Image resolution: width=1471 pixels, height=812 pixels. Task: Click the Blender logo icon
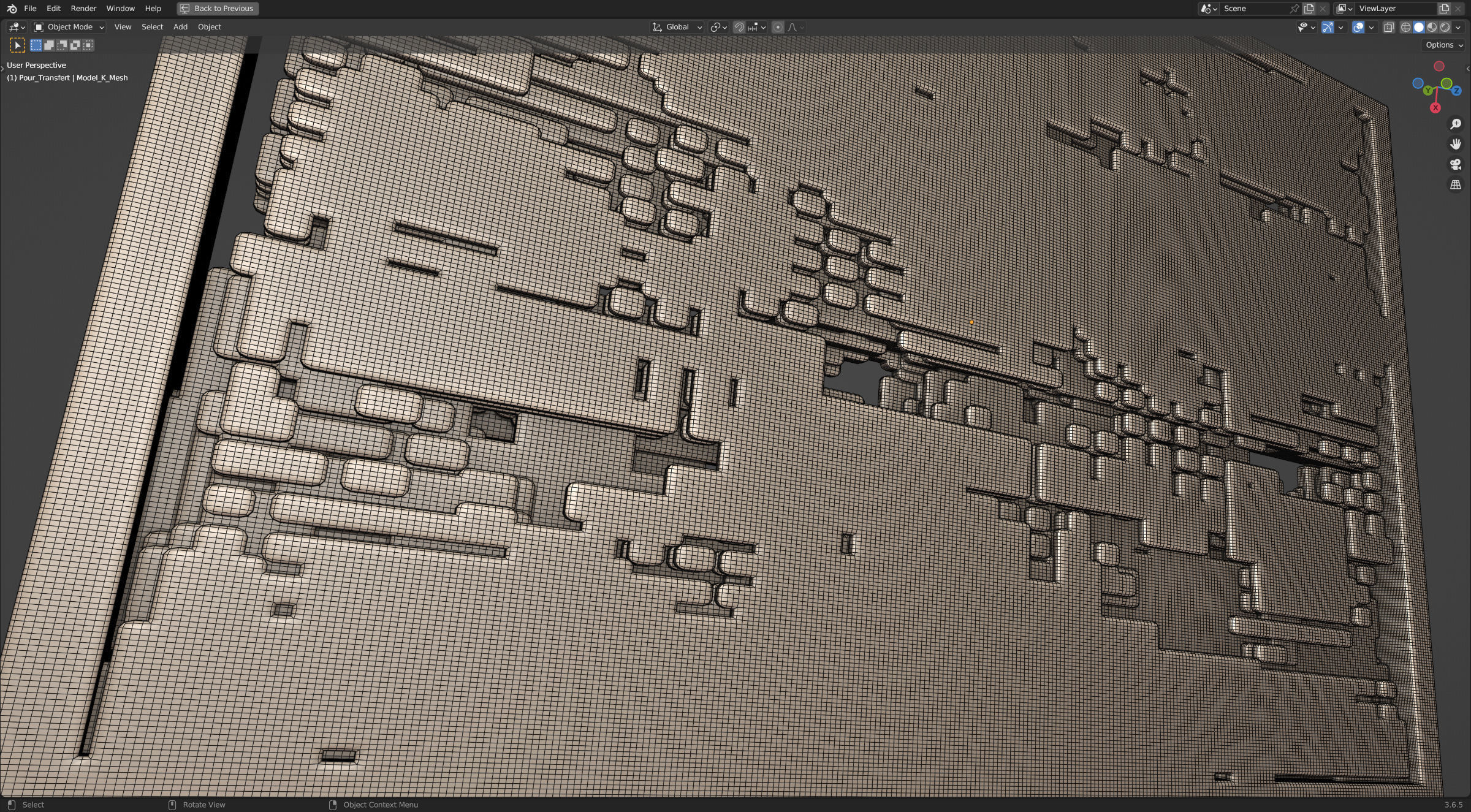click(12, 9)
